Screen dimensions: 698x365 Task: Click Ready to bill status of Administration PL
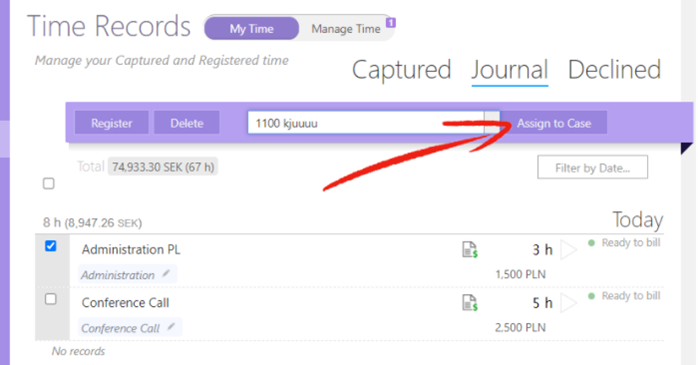coord(624,243)
